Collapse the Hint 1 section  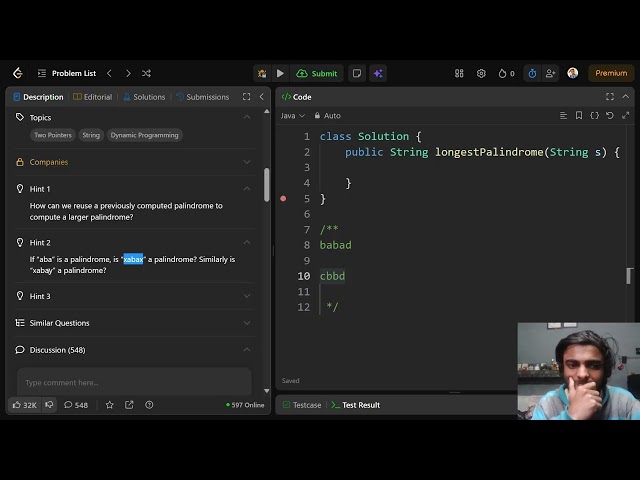click(247, 189)
